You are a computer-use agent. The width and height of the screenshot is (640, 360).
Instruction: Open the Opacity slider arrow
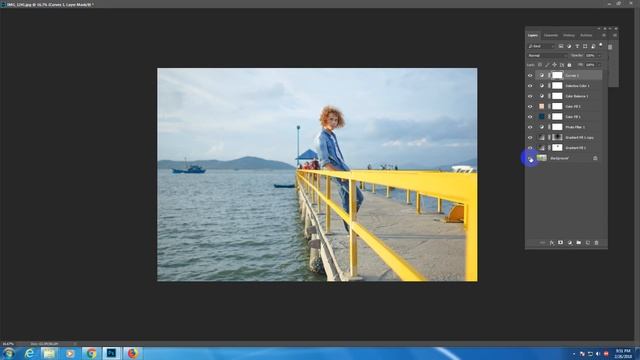point(600,56)
